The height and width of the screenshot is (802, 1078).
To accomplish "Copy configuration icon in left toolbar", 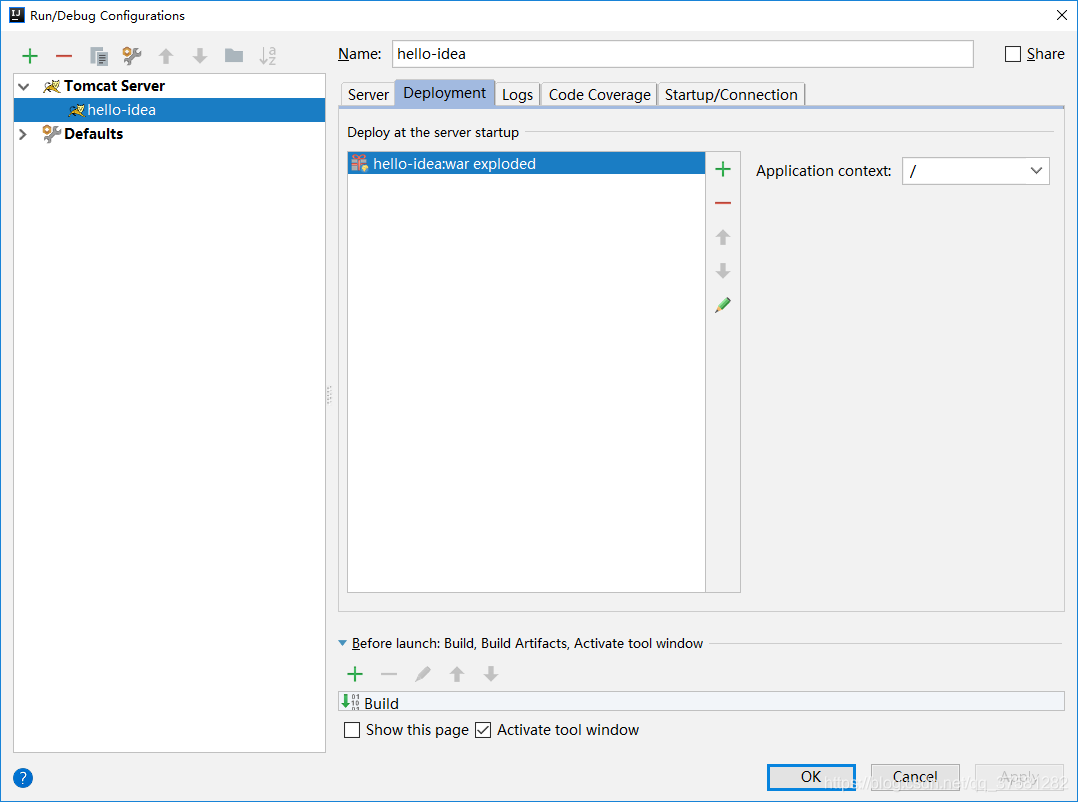I will click(x=98, y=56).
